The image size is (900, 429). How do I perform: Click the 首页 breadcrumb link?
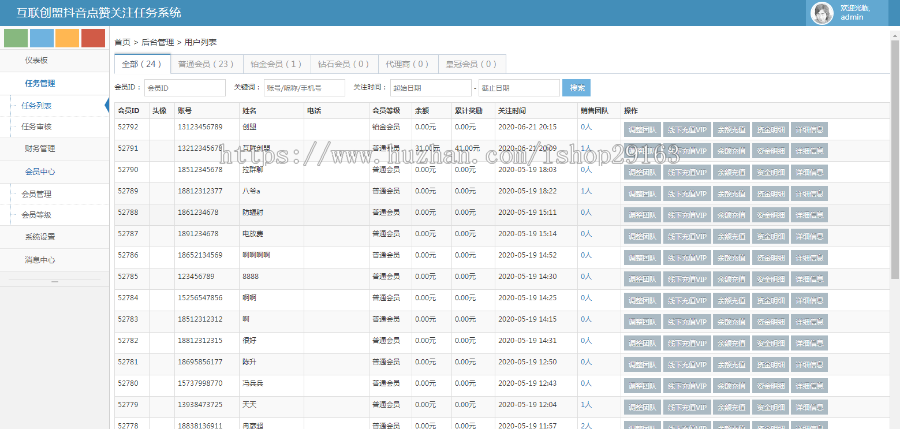click(x=122, y=43)
